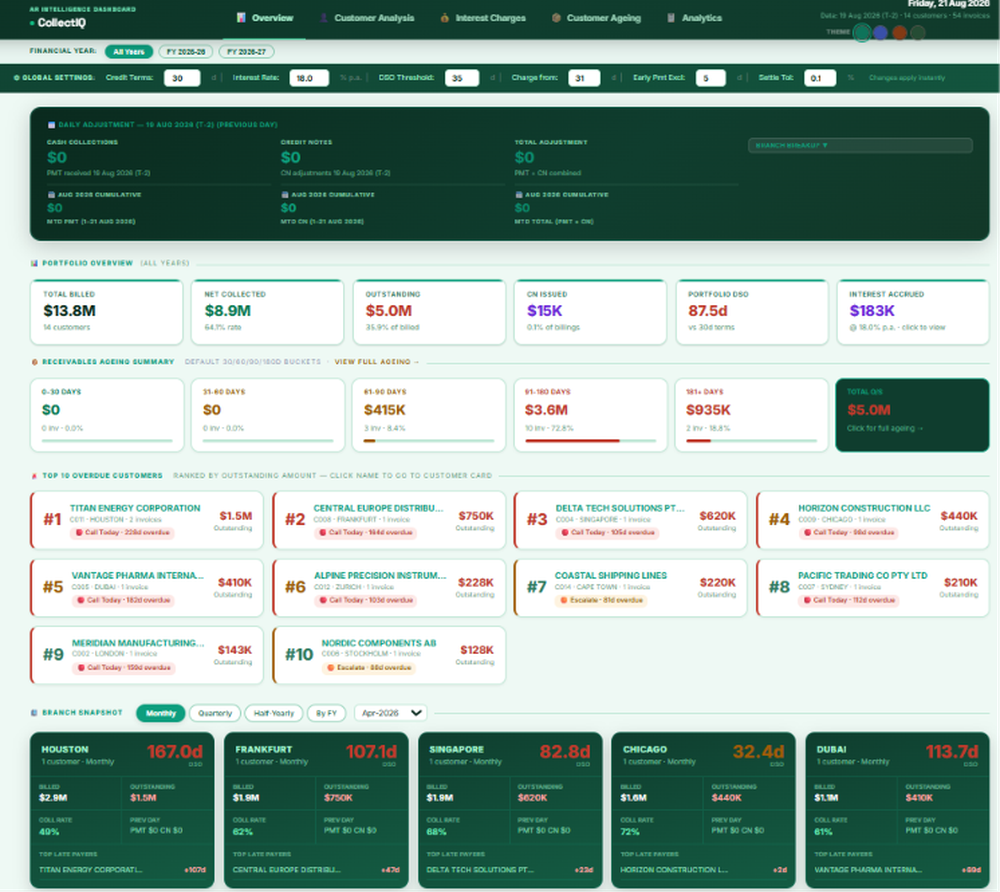This screenshot has width=1000, height=892.
Task: Open Vantage Pharma Interna... customer card
Action: (x=147, y=588)
